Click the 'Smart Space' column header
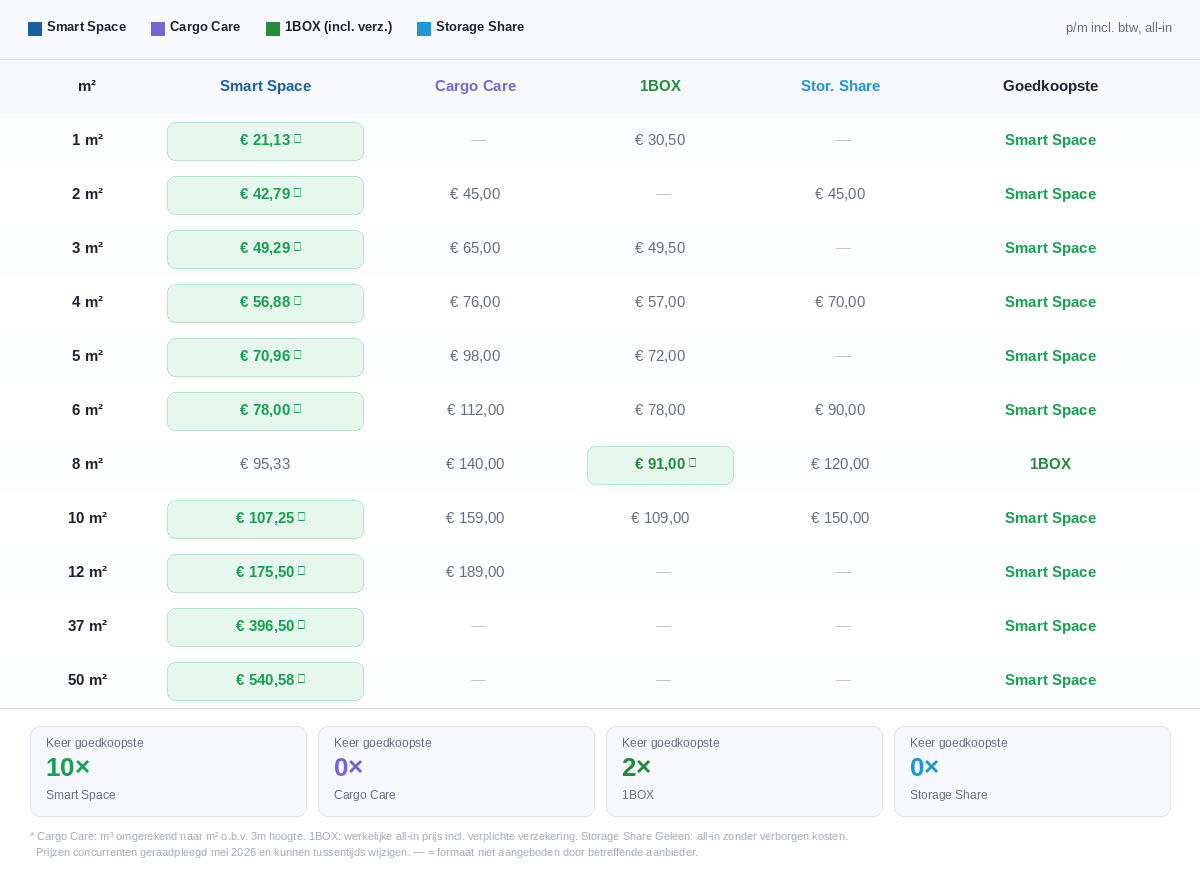 (265, 86)
